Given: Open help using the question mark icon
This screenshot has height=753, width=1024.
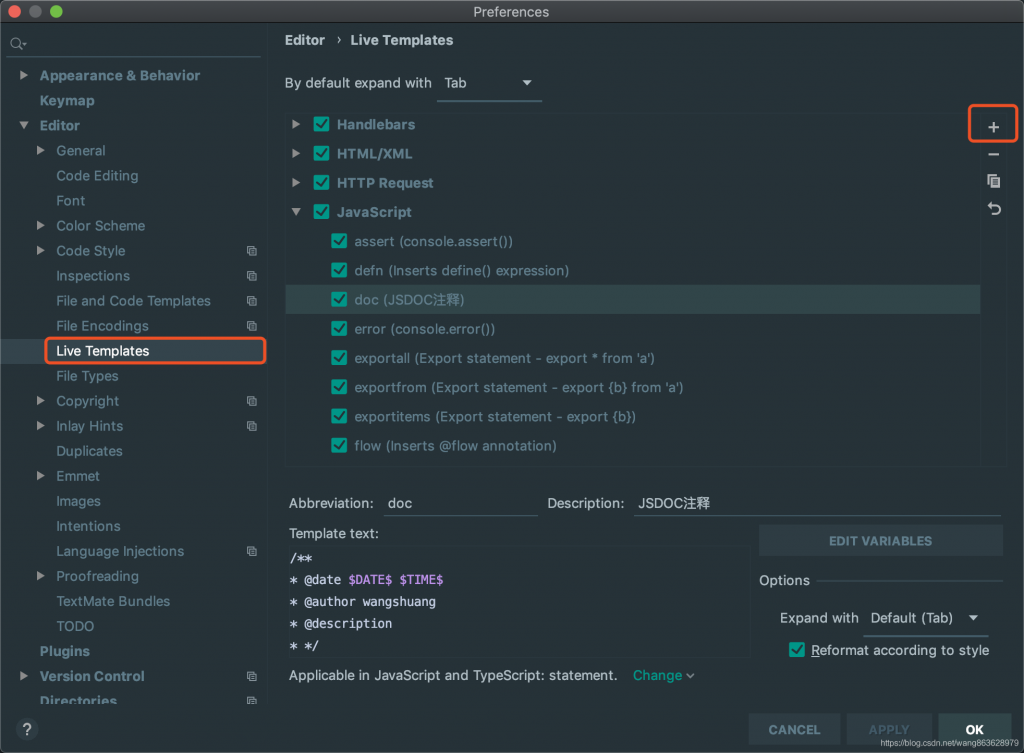Looking at the screenshot, I should 26,729.
